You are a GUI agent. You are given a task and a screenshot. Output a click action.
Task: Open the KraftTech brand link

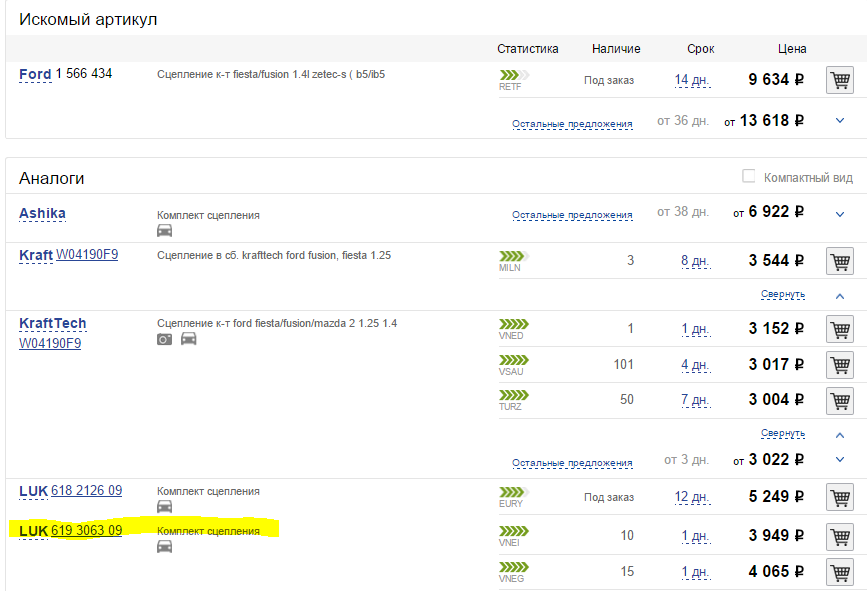point(53,323)
